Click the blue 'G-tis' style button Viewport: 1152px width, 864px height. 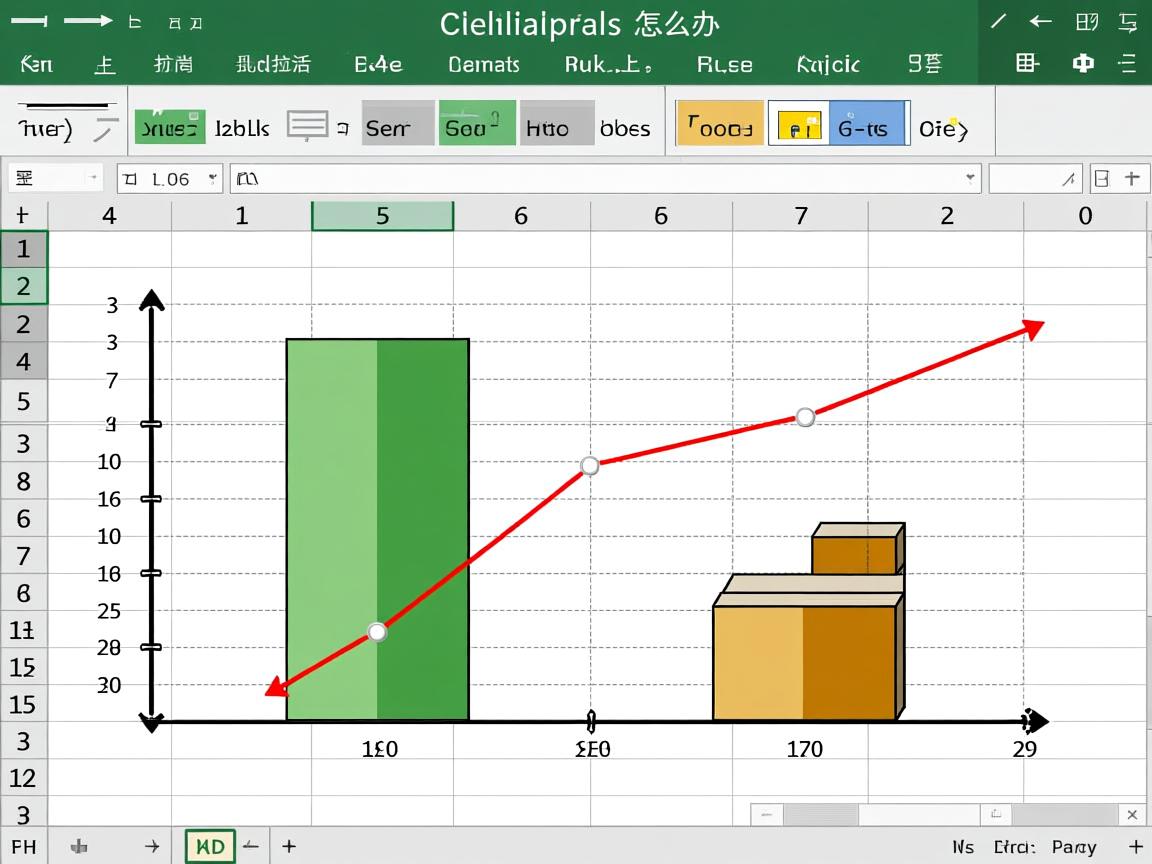868,124
